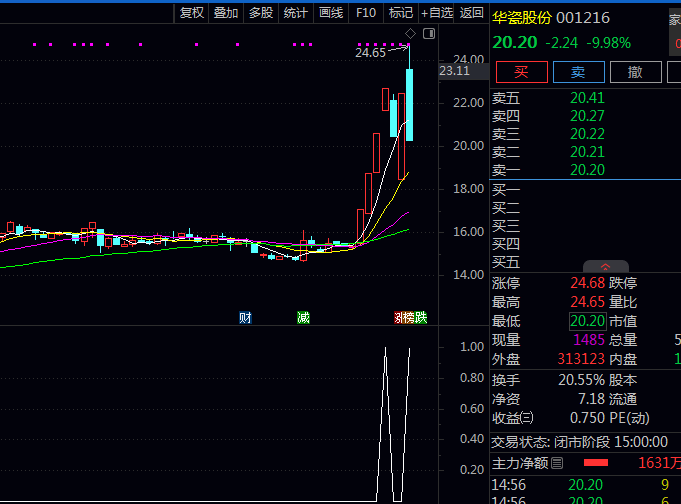
Task: Add stock with +自选
Action: tap(436, 13)
